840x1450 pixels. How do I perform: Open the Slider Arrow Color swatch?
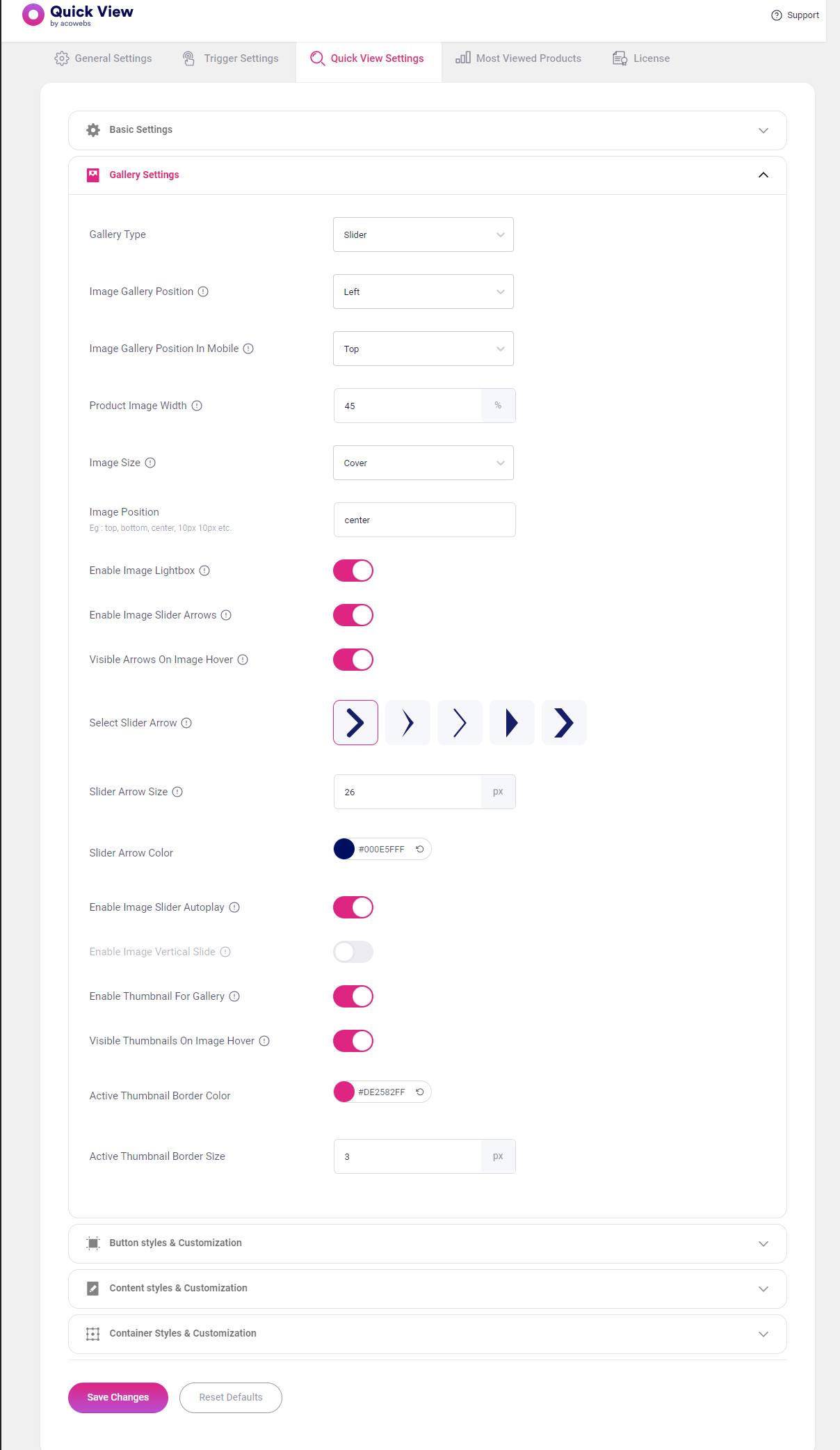point(344,849)
